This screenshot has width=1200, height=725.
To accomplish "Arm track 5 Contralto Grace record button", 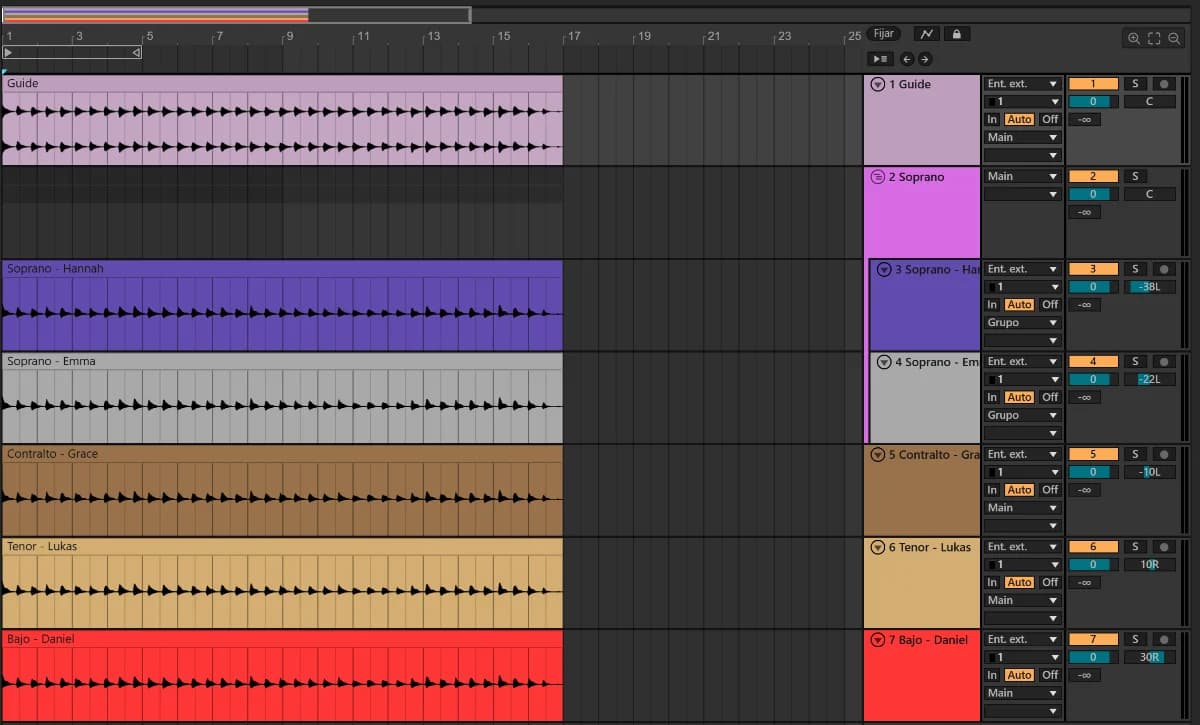I will (1164, 454).
